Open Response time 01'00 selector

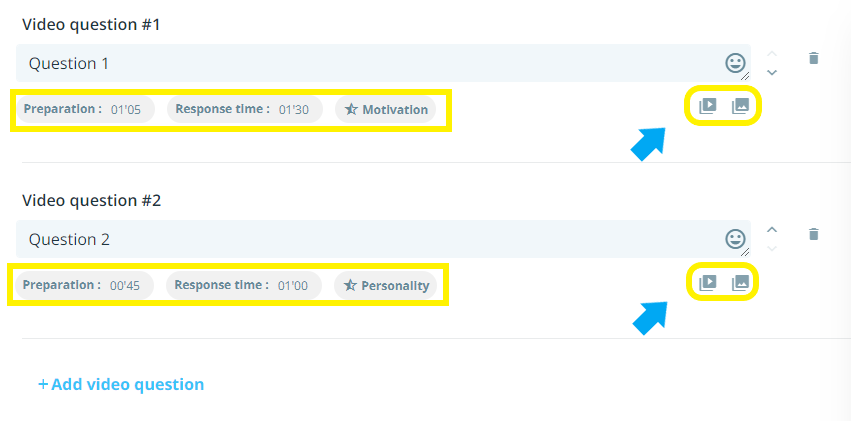tap(244, 285)
